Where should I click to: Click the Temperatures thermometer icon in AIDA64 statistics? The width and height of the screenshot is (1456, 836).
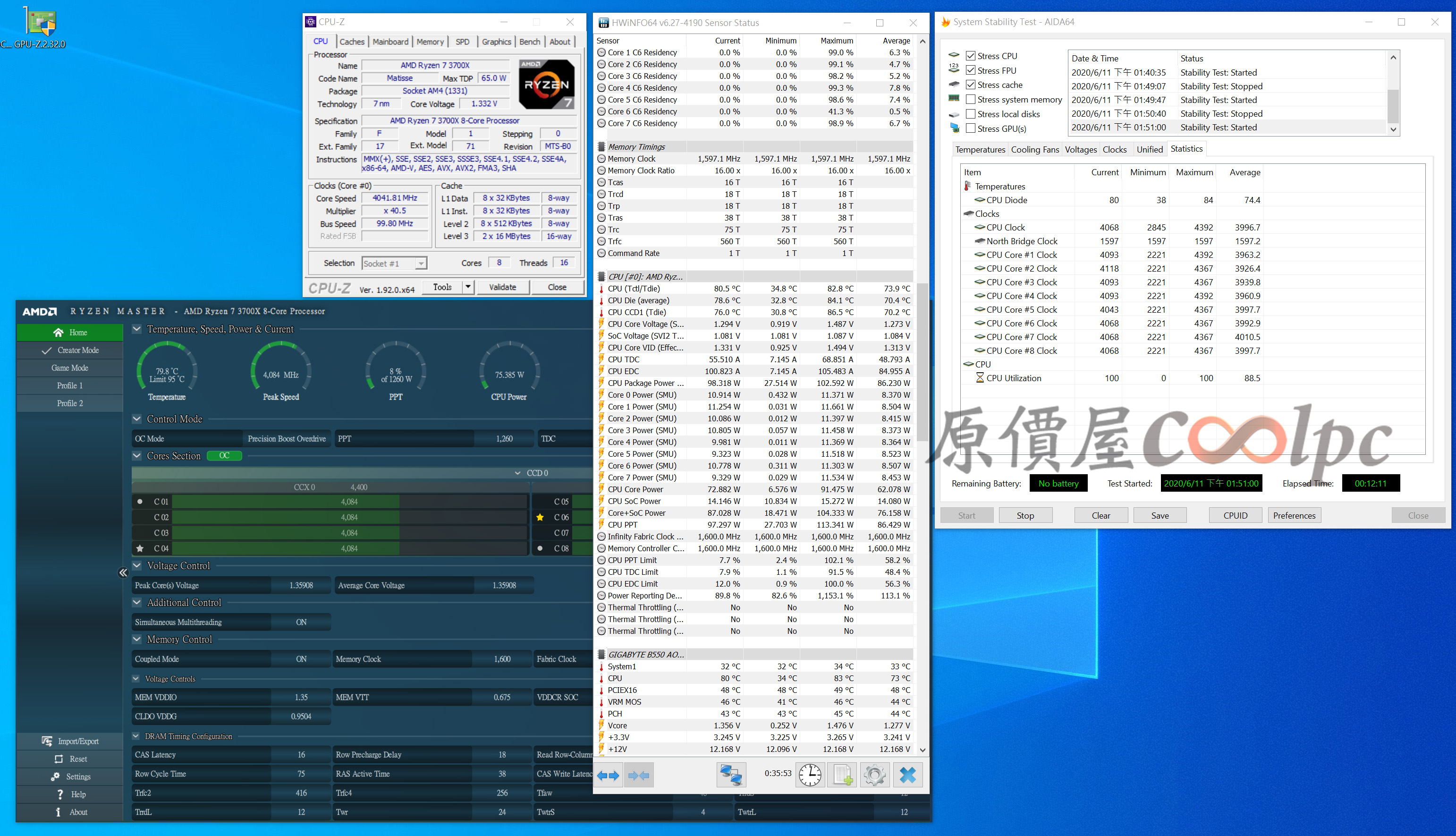tap(968, 186)
